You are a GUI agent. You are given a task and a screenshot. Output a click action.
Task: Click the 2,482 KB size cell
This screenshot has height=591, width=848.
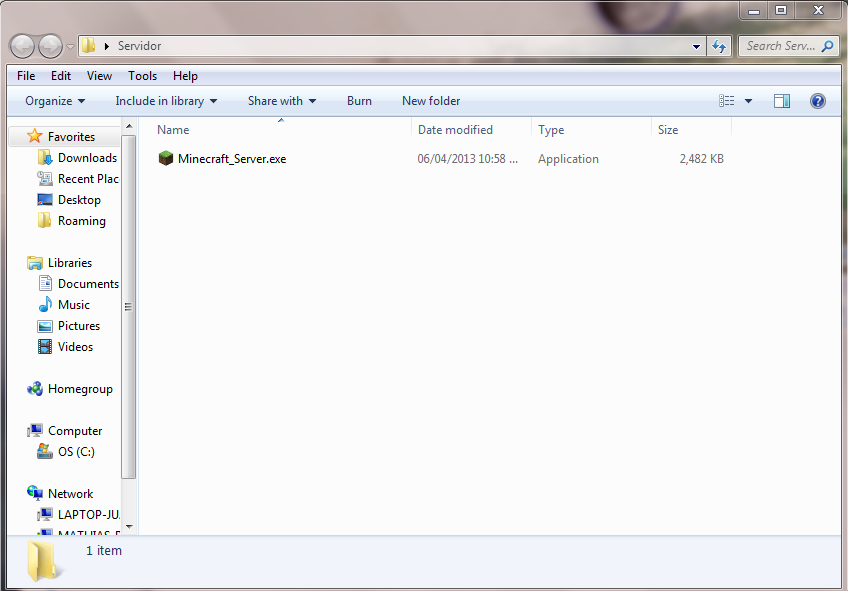coord(701,159)
